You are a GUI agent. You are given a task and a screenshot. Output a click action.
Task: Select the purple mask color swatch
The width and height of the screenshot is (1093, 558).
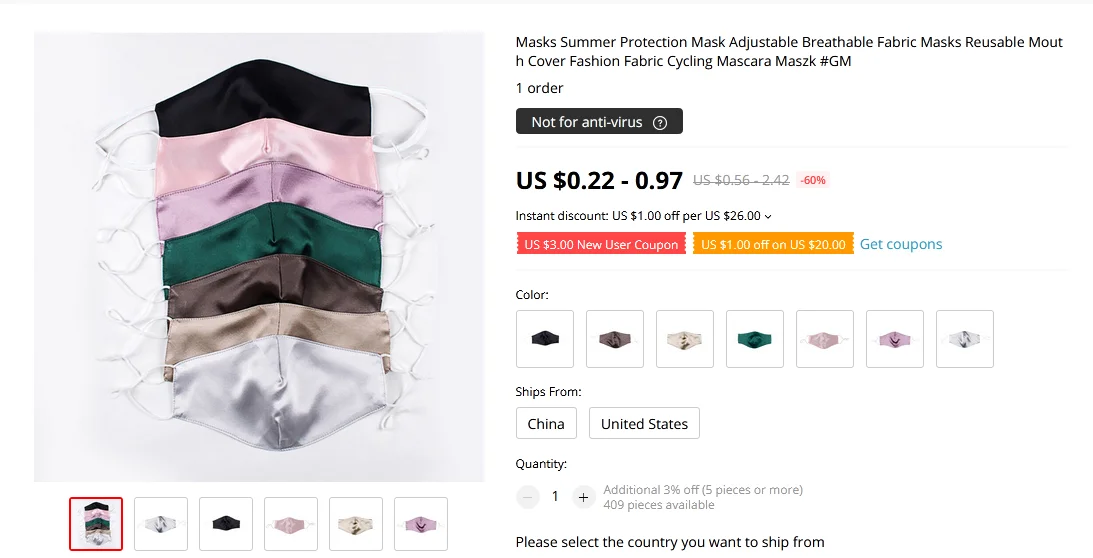click(895, 339)
